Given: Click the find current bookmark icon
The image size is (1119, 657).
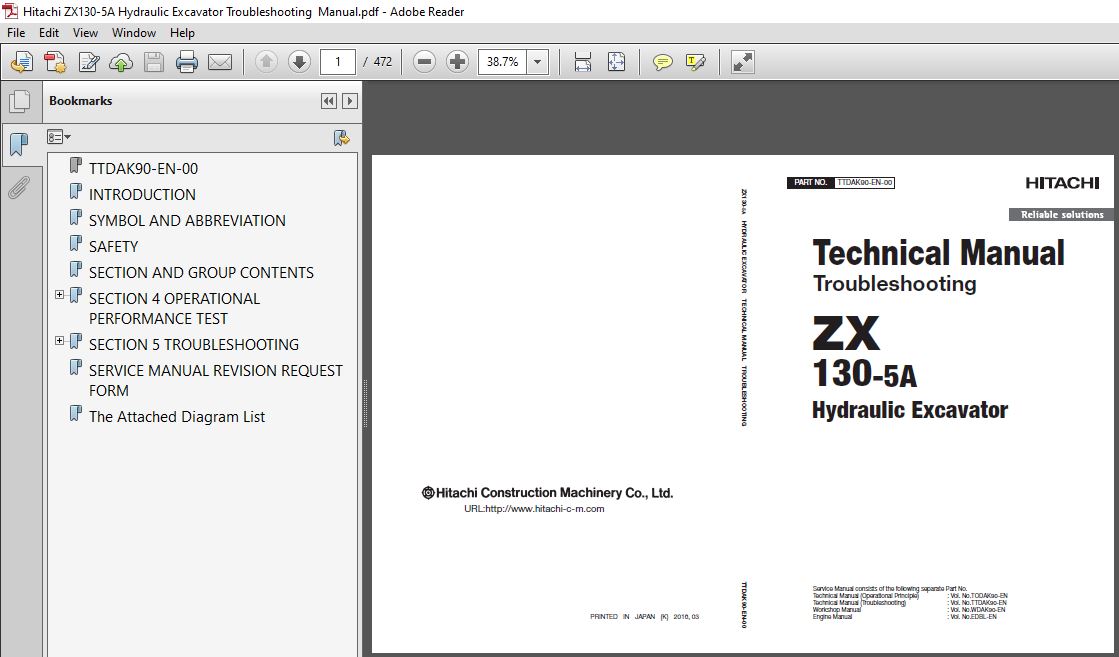Looking at the screenshot, I should pos(342,138).
